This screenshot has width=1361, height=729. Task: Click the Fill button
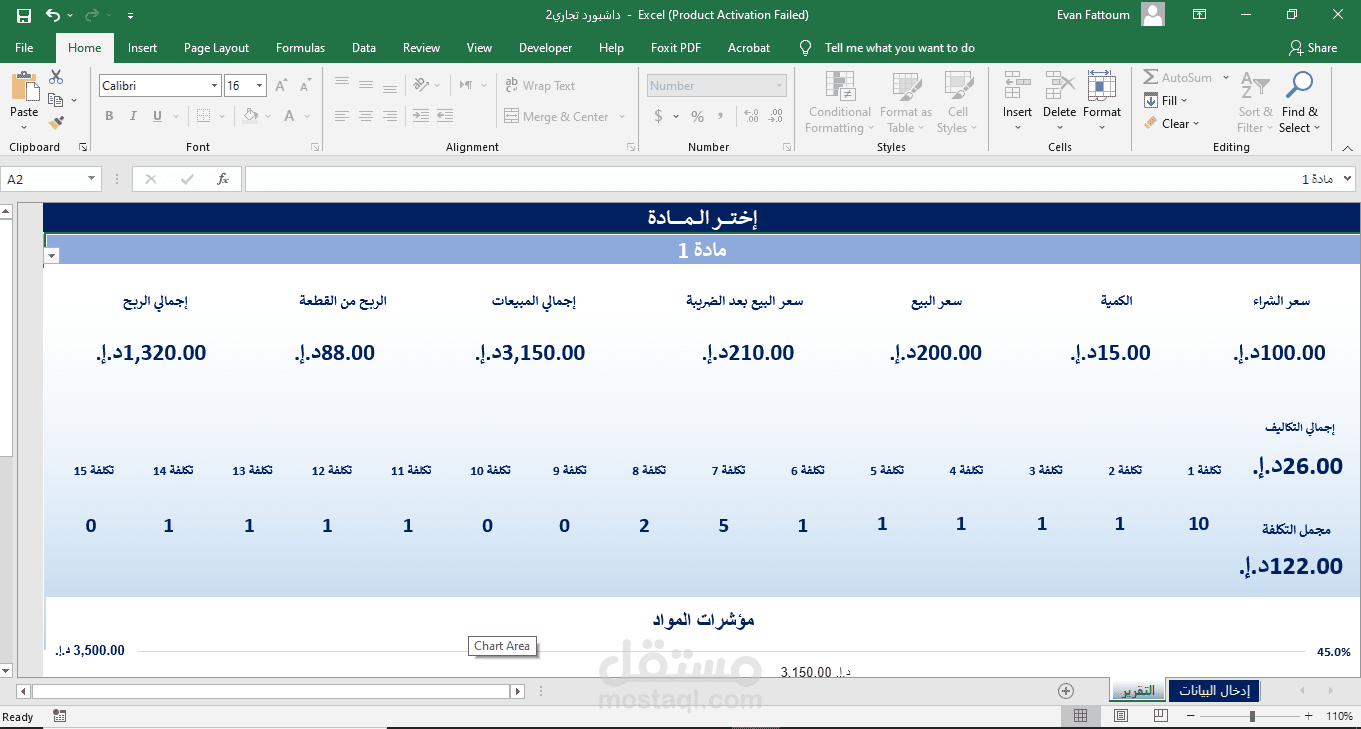tap(1166, 100)
